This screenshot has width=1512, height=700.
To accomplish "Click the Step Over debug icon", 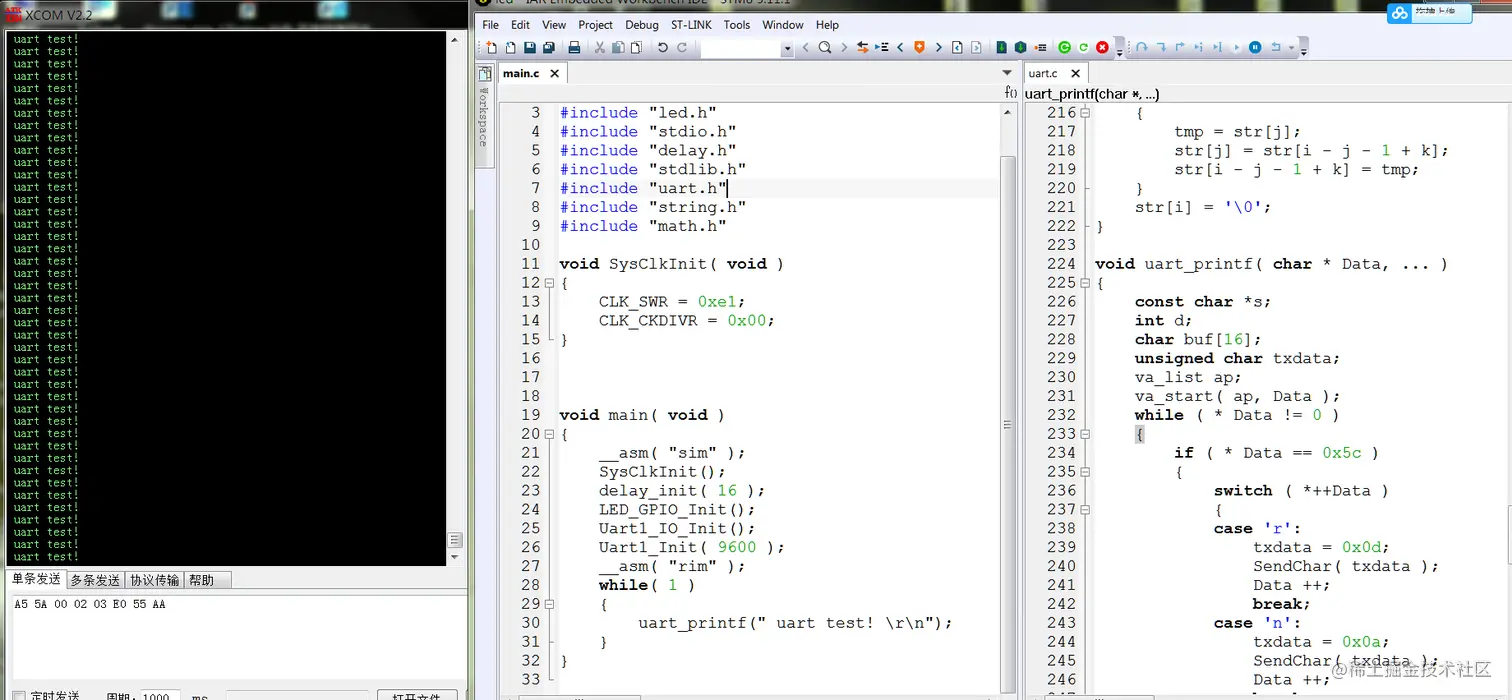I will tap(1141, 47).
